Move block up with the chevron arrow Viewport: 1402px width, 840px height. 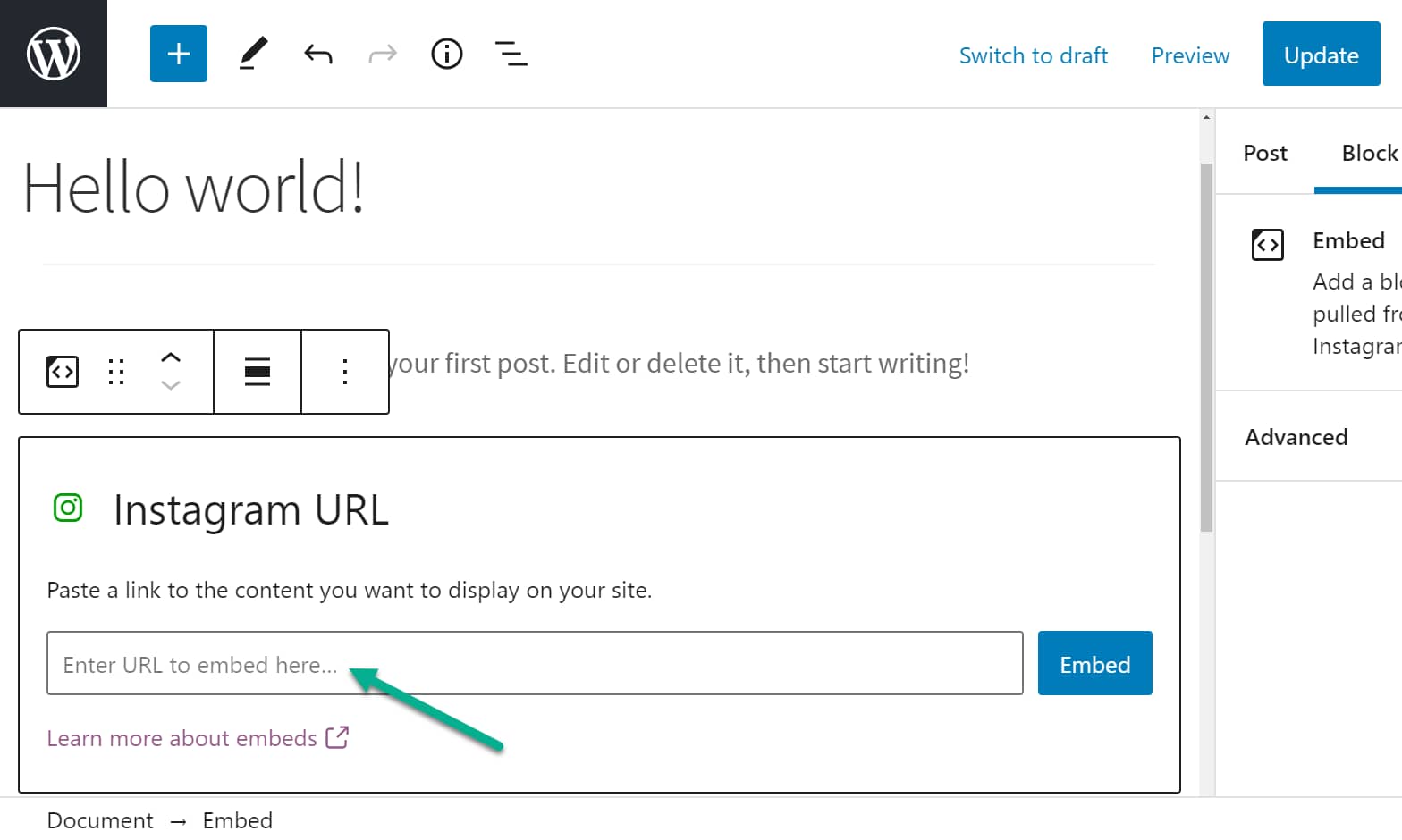point(171,357)
